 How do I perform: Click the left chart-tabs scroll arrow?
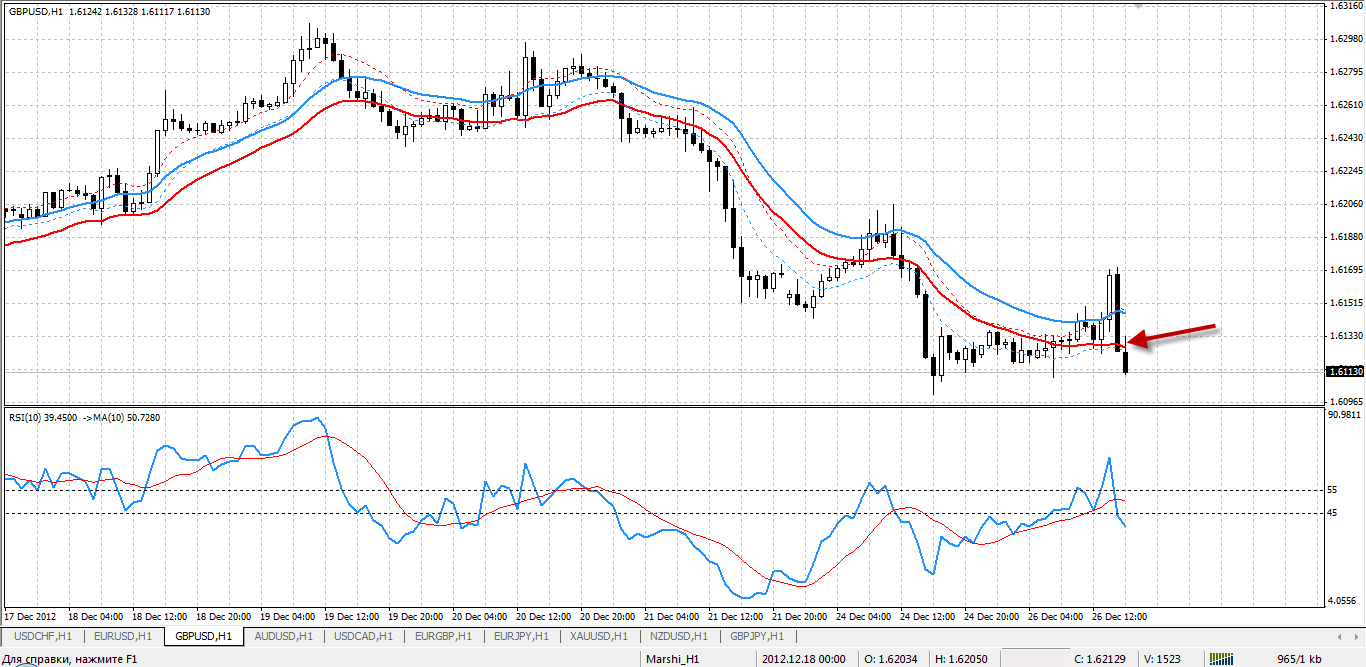[x=1340, y=636]
